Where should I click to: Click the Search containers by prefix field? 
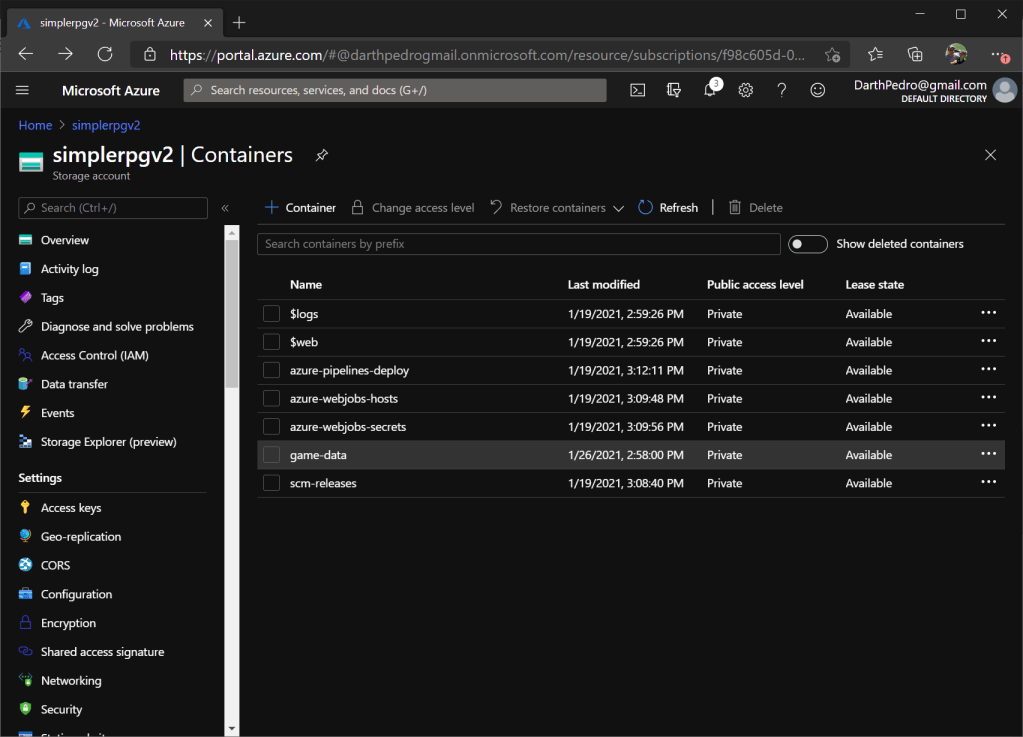pyautogui.click(x=518, y=244)
